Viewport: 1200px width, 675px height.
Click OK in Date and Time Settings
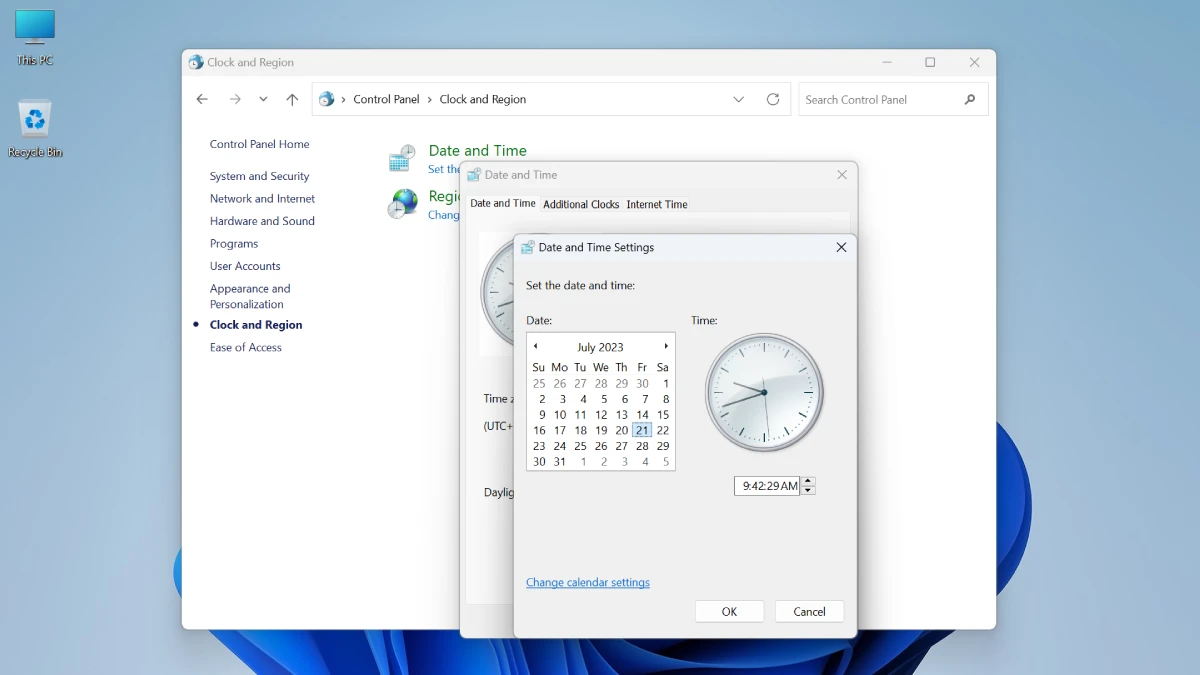[729, 612]
